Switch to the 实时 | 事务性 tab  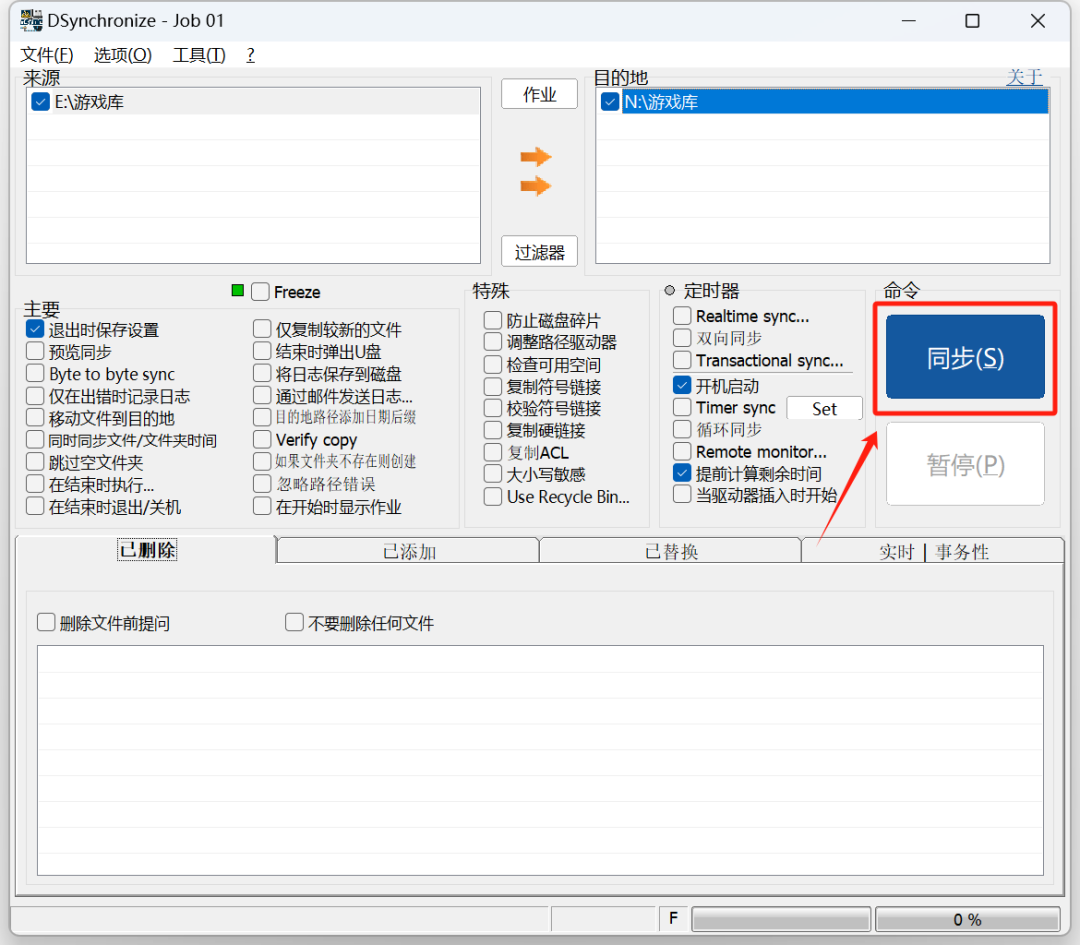933,551
